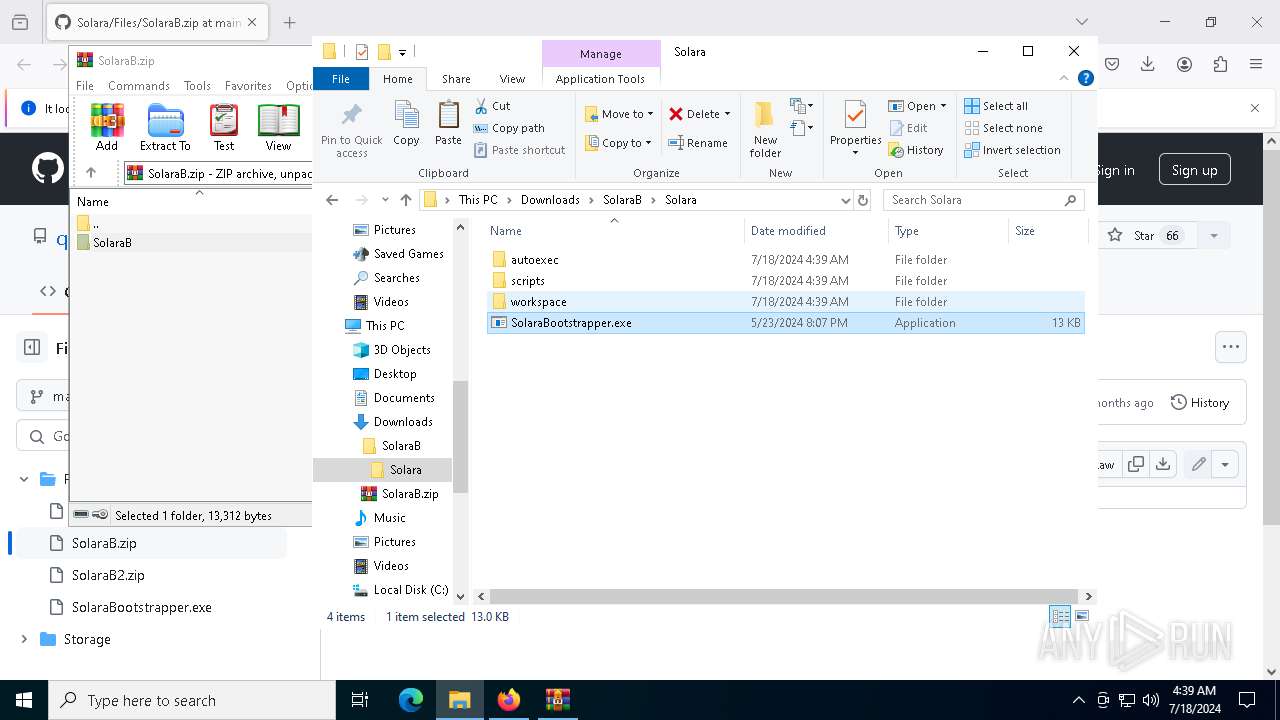Create a New folder from ribbon
Image resolution: width=1280 pixels, height=720 pixels.
pyautogui.click(x=765, y=129)
